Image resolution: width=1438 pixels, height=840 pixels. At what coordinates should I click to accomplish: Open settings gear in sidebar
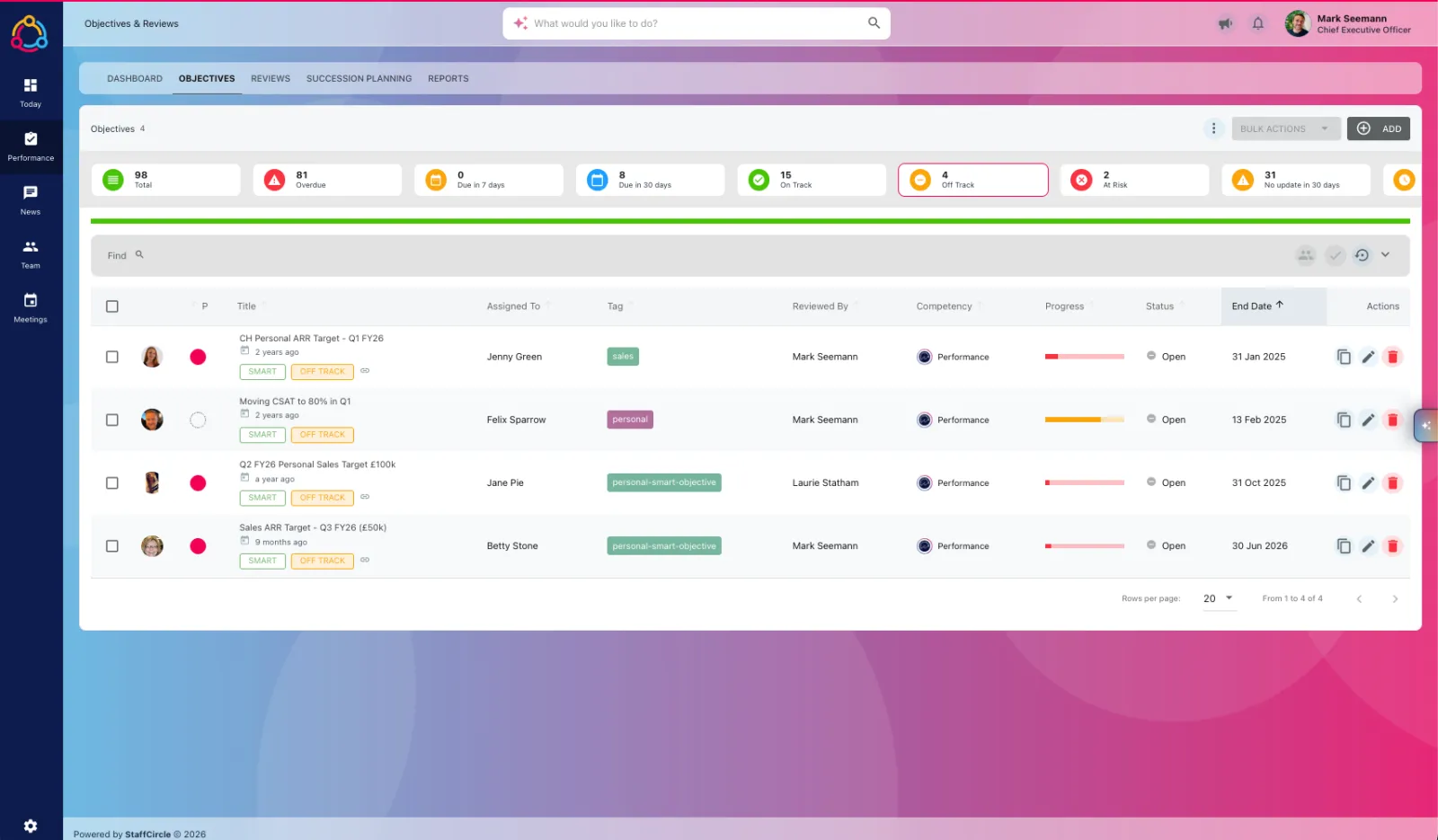(31, 826)
